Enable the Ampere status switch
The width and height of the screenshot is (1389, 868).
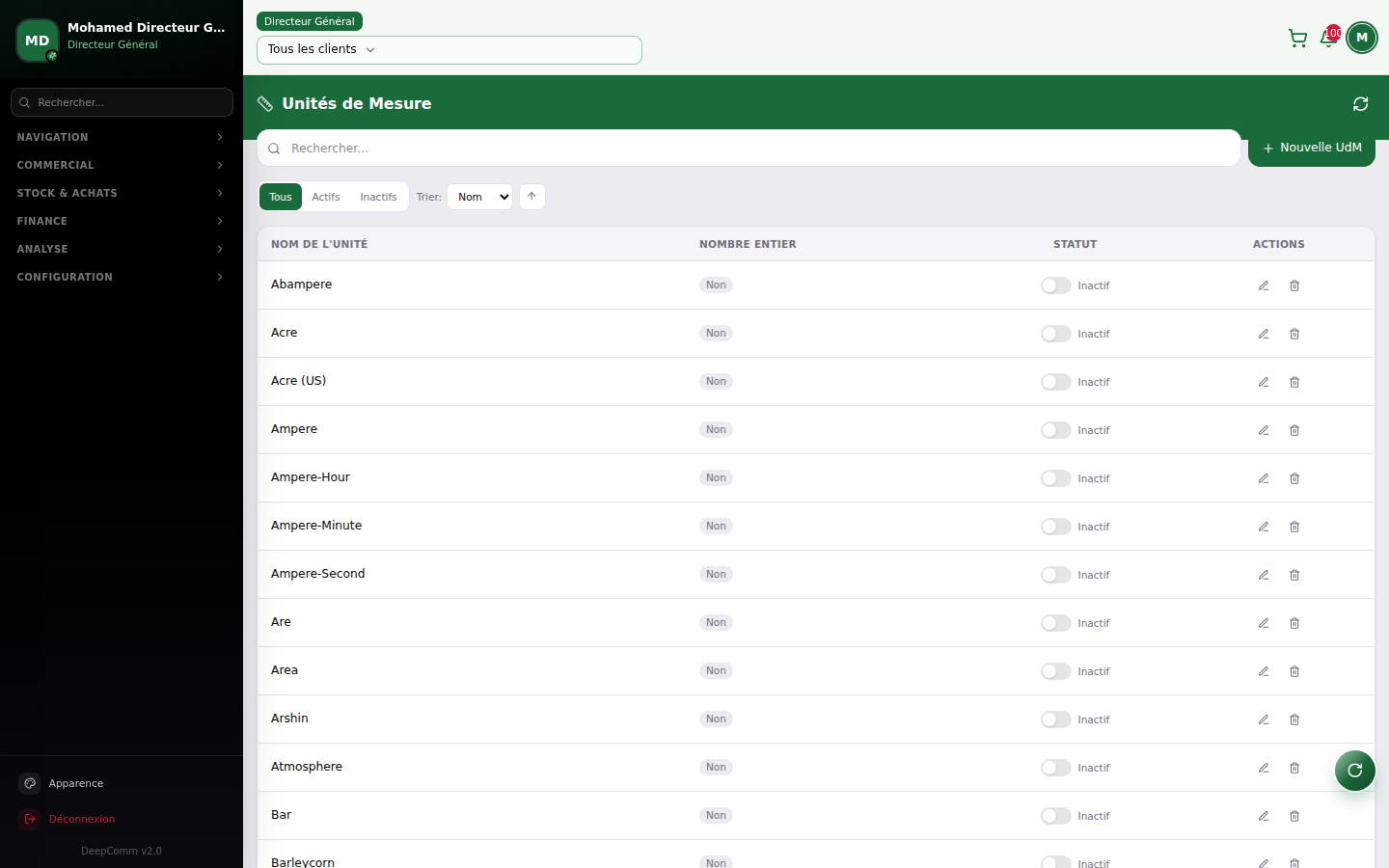tap(1056, 430)
